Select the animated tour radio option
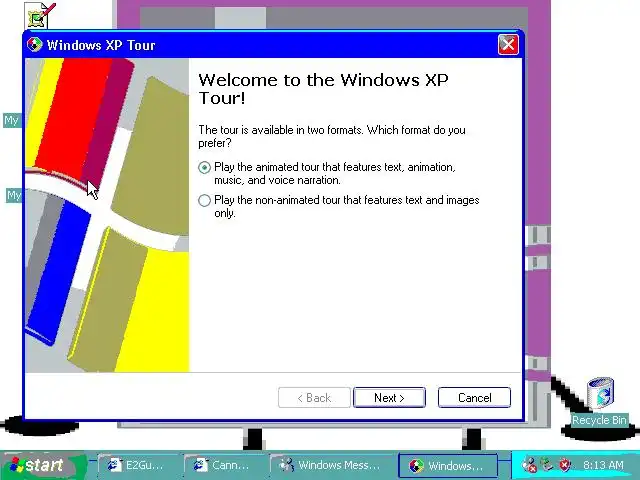The height and width of the screenshot is (480, 640). (x=204, y=168)
